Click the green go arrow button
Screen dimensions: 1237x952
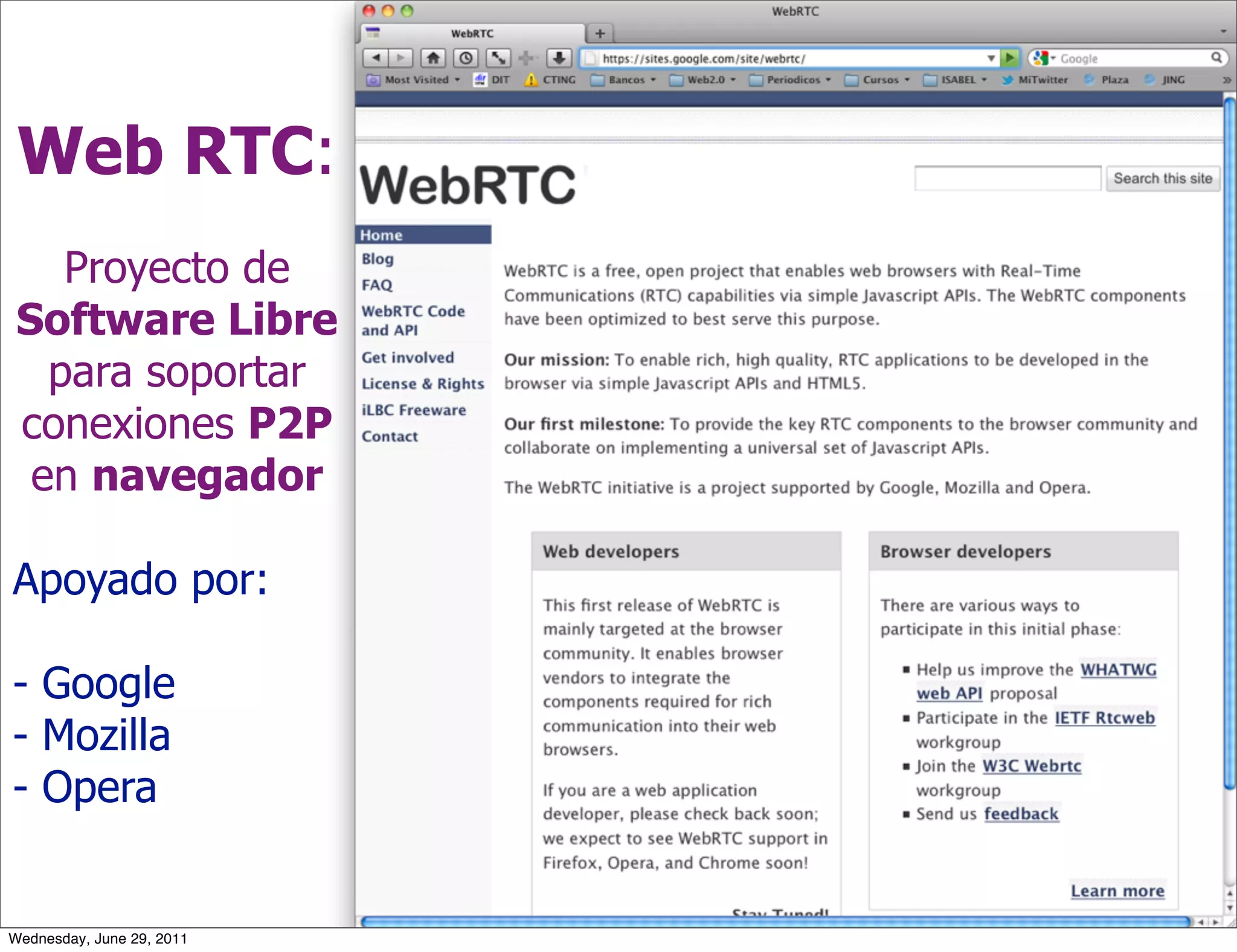(1009, 58)
